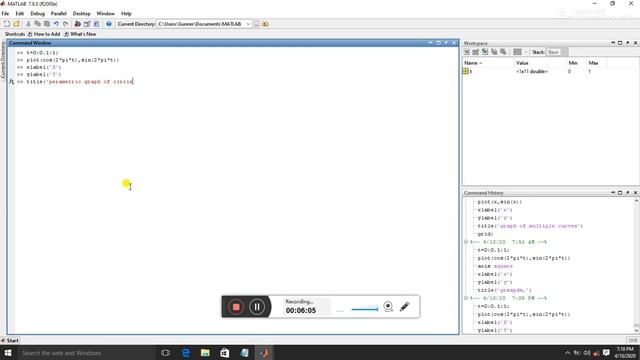The image size is (640, 360).
Task: Undo last action in toolbar
Action: point(56,24)
